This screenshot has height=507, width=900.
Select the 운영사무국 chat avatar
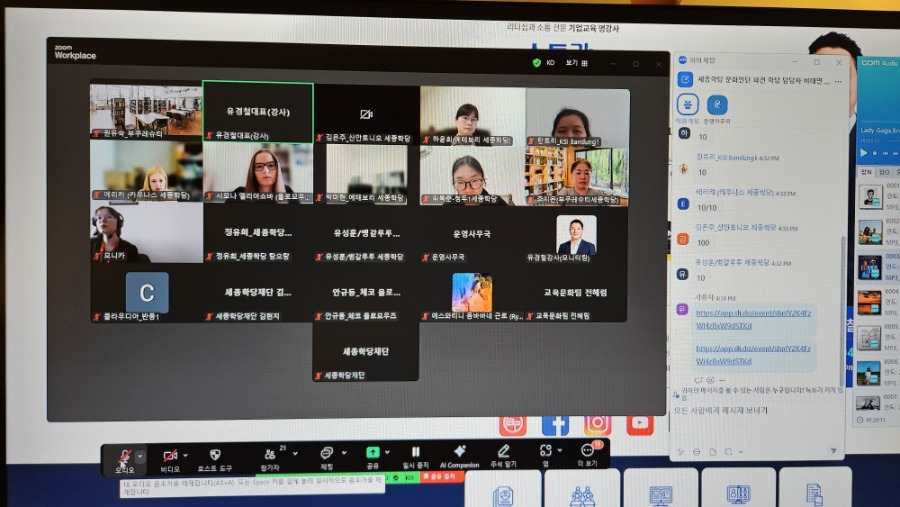coord(717,105)
